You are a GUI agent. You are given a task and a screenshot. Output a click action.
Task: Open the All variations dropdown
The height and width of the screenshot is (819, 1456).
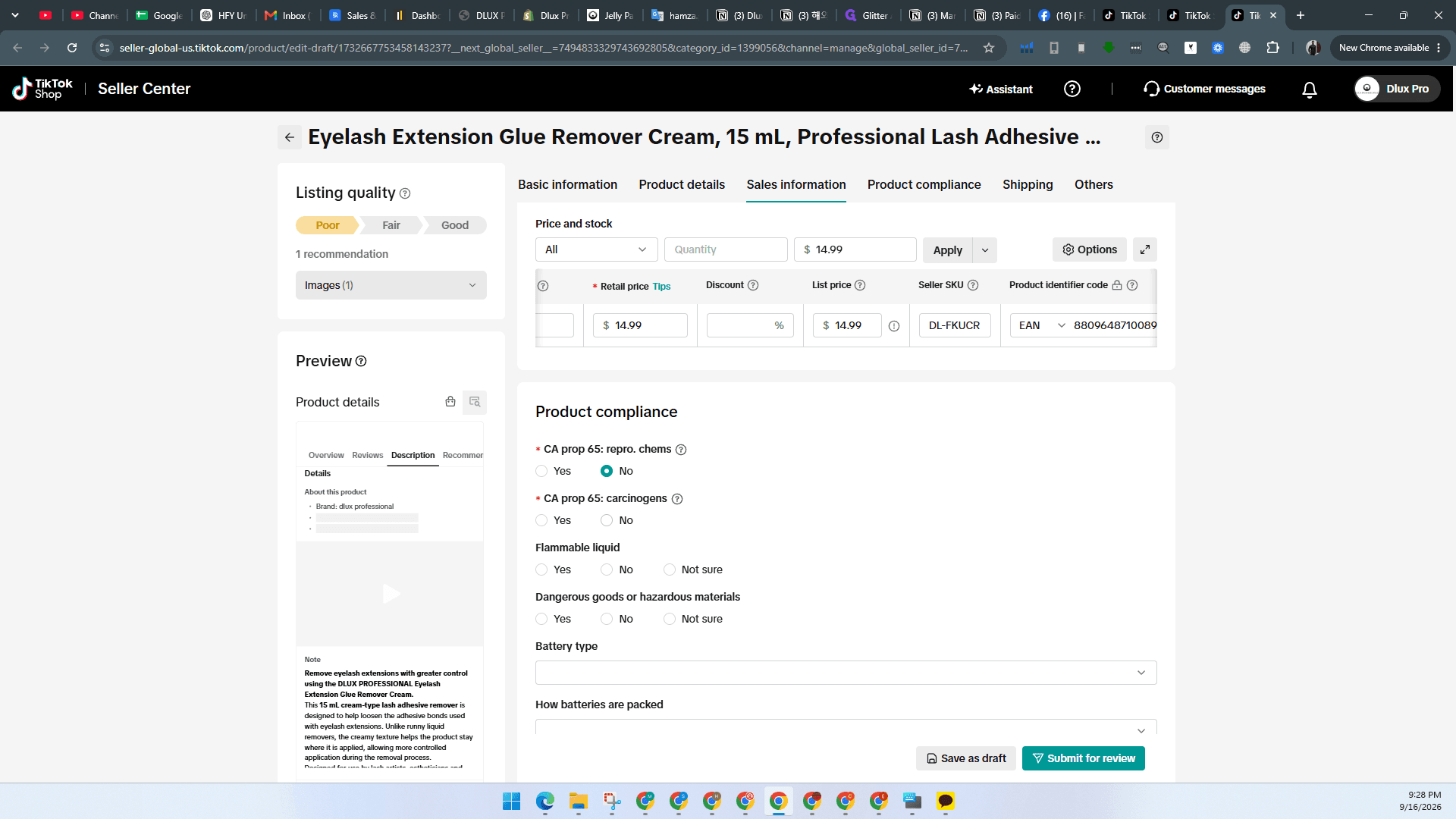pyautogui.click(x=597, y=249)
